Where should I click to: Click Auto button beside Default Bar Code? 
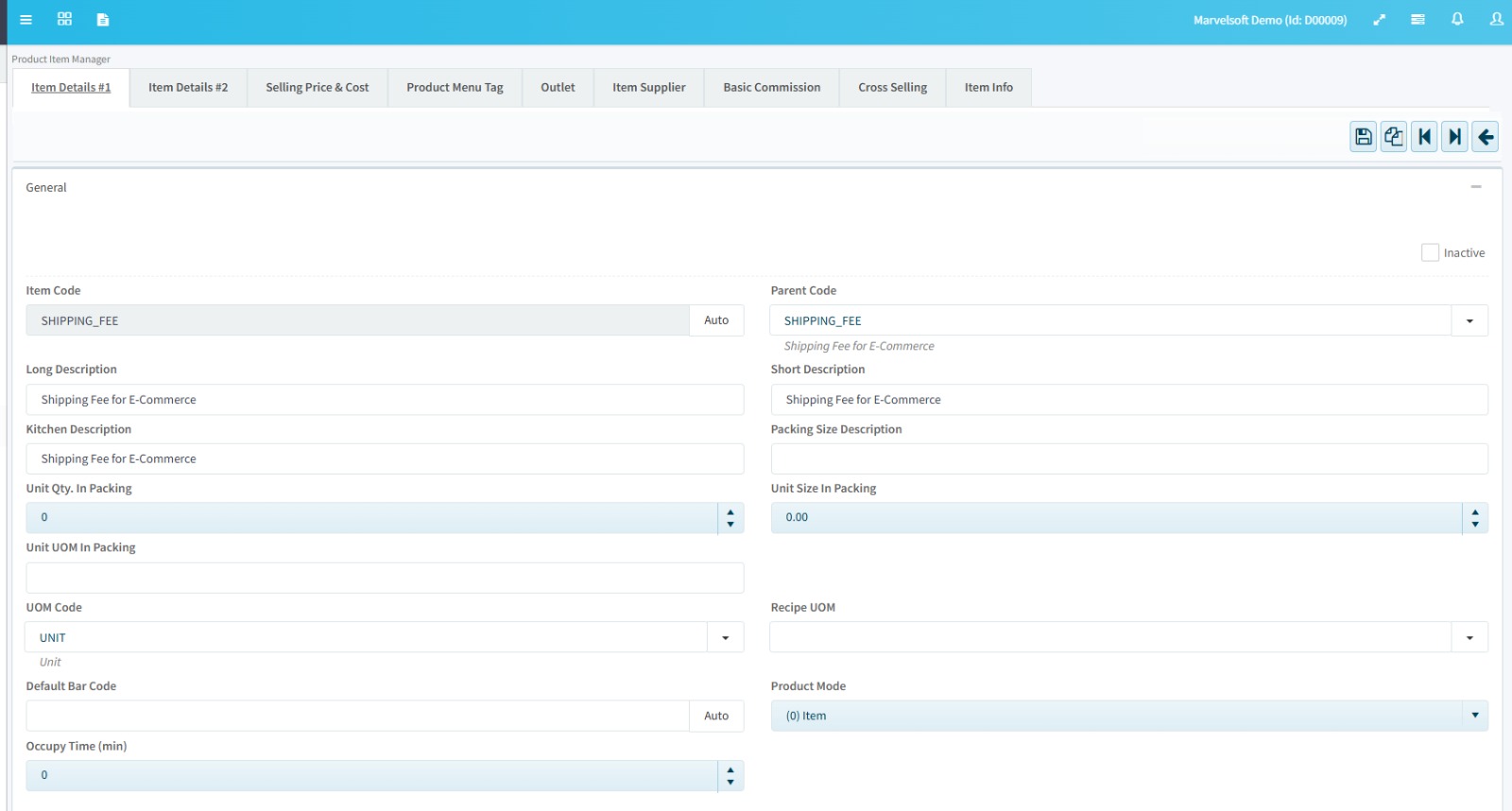tap(716, 716)
